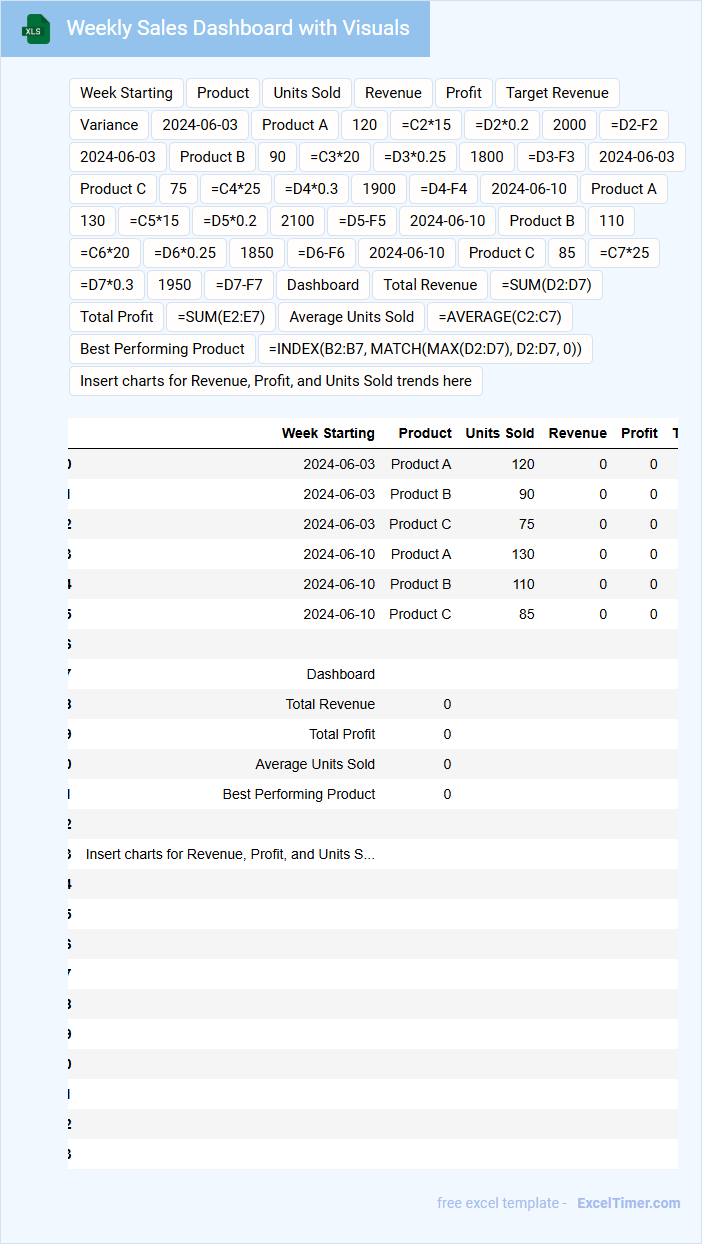702x1244 pixels.
Task: Click the 'Week Starting' table column header
Action: [328, 433]
